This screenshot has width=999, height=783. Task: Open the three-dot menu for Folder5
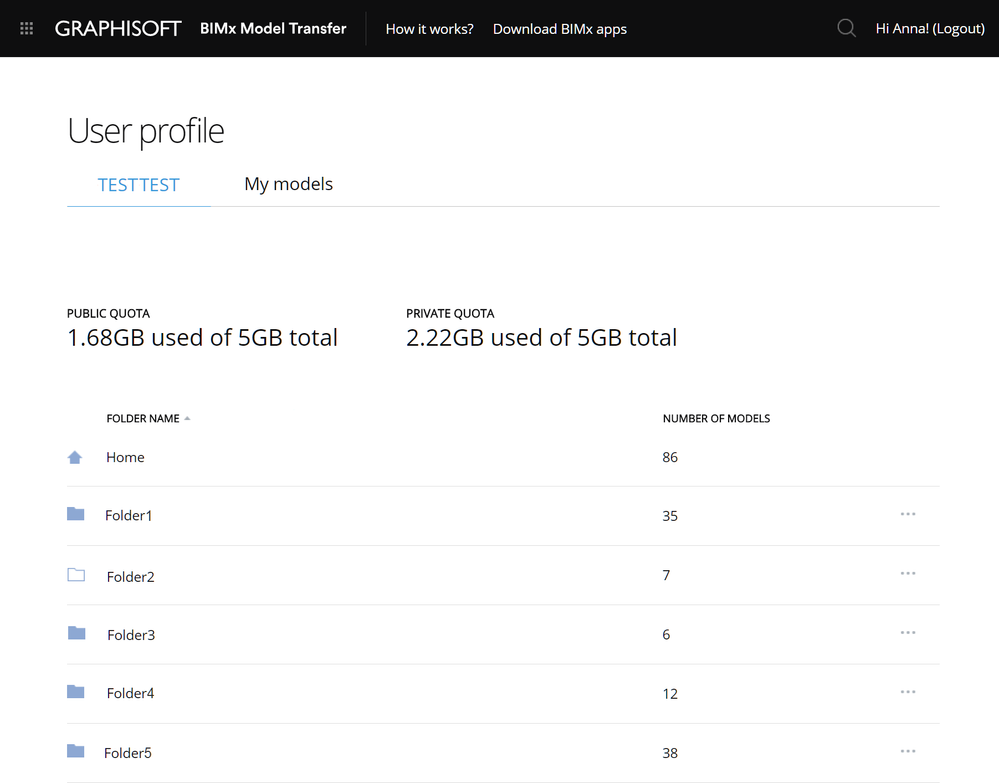pyautogui.click(x=908, y=751)
